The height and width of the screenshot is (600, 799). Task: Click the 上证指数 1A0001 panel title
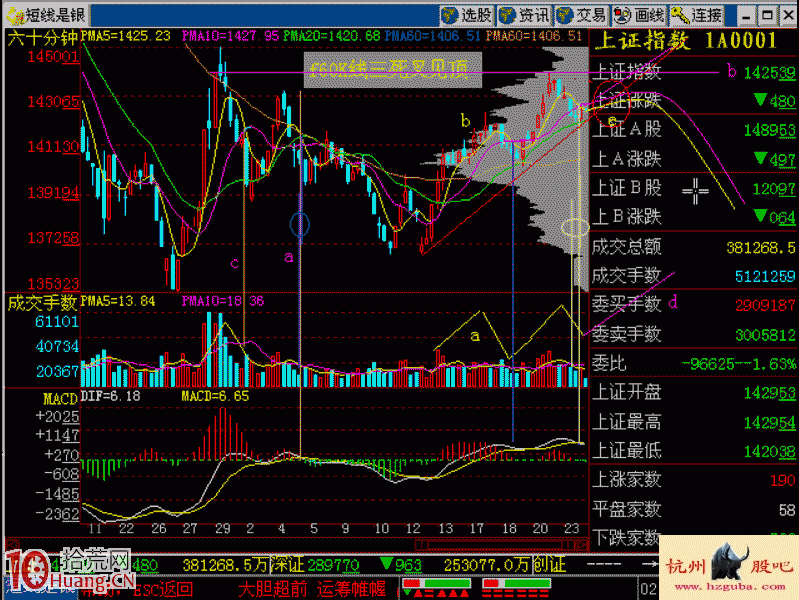pos(686,41)
